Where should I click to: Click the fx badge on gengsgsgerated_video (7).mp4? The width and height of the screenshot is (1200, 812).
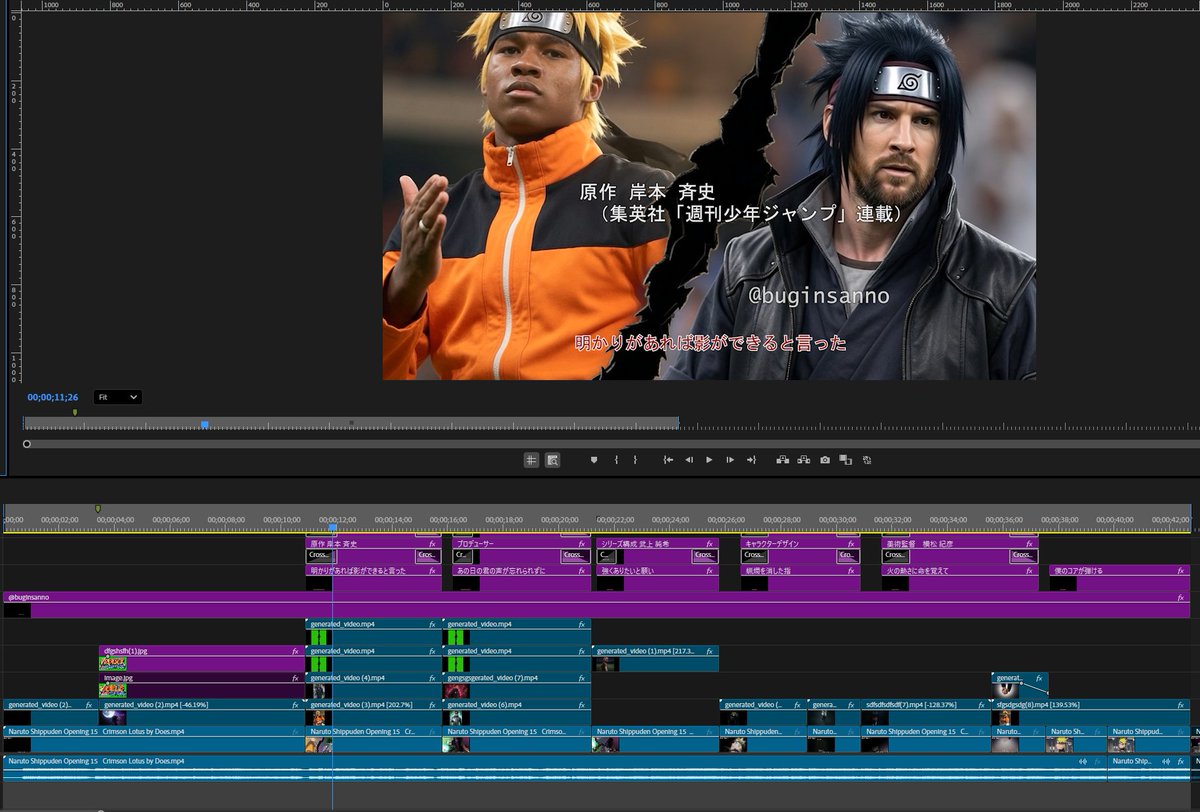coord(581,678)
